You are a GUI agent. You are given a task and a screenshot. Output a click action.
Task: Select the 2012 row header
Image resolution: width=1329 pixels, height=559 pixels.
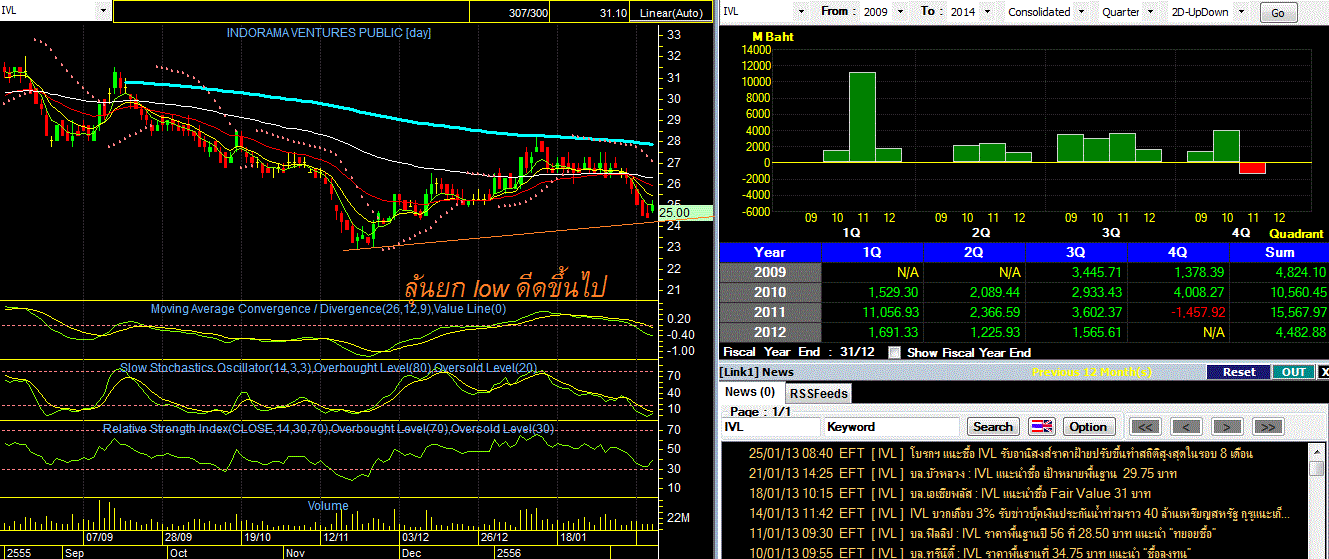point(770,332)
